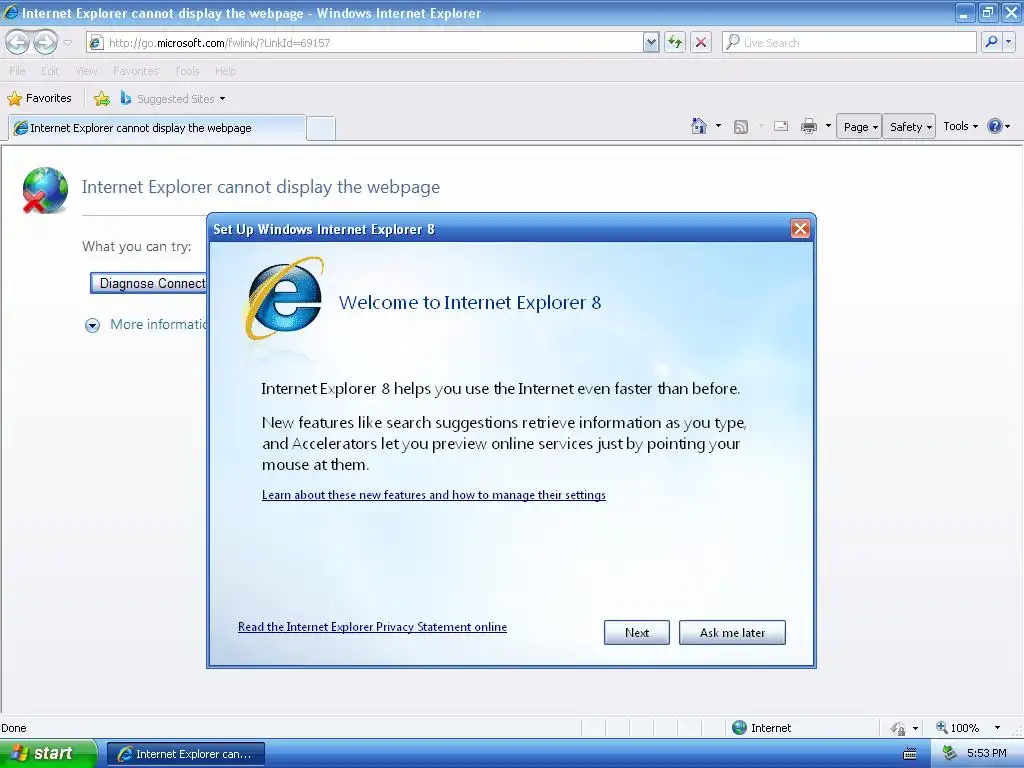Image resolution: width=1024 pixels, height=768 pixels.
Task: Click the Stop loading red X icon
Action: tap(701, 42)
